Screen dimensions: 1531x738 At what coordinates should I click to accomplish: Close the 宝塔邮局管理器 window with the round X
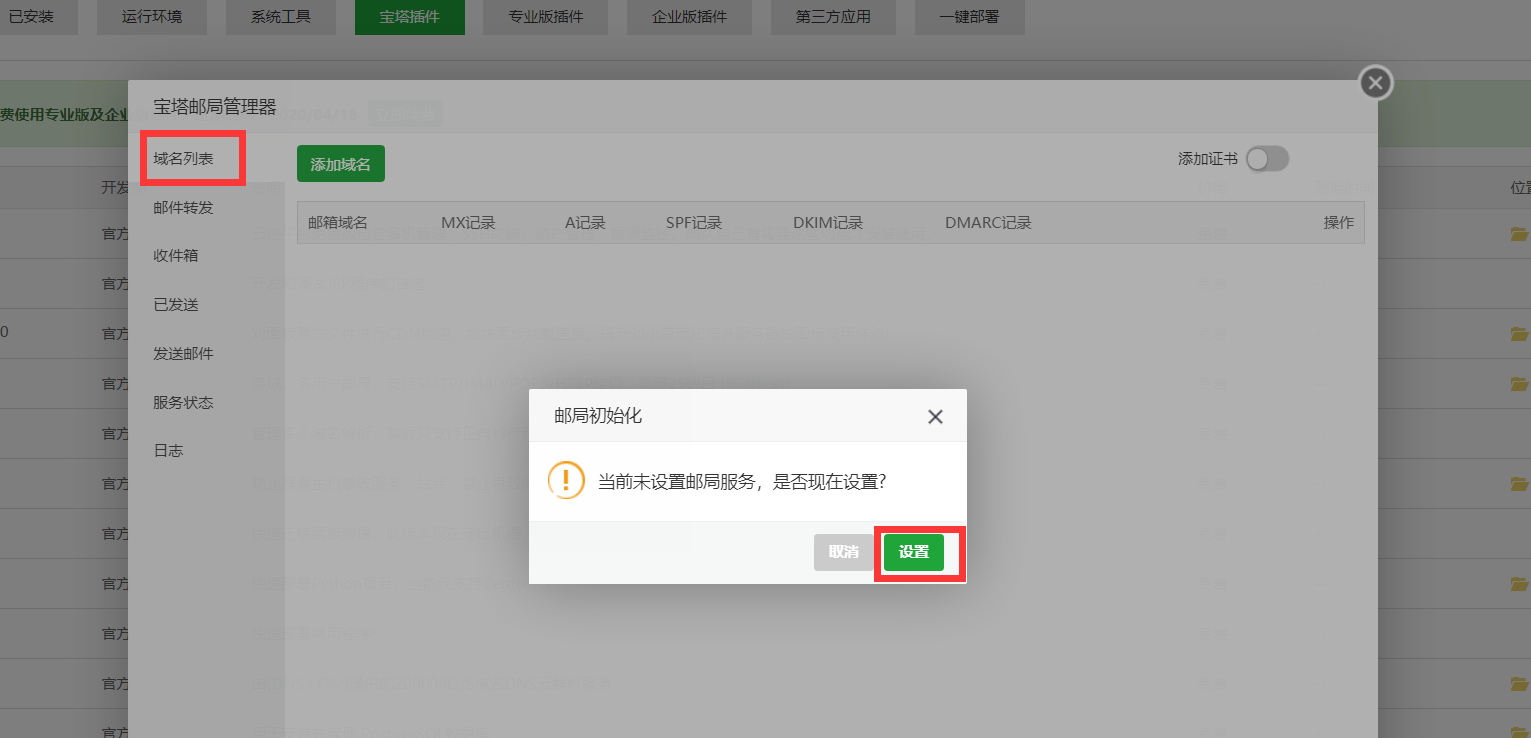tap(1376, 83)
